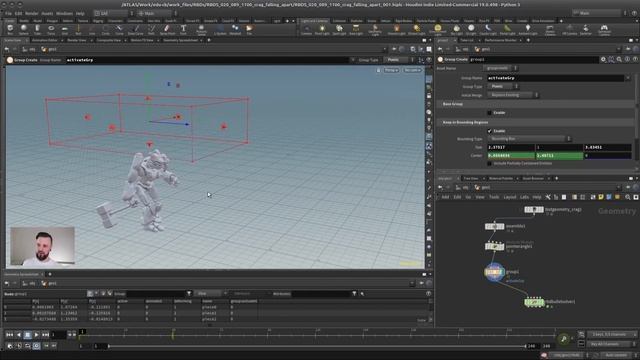Image resolution: width=640 pixels, height=360 pixels.
Task: Switch to the Composite View tab
Action: click(x=109, y=40)
